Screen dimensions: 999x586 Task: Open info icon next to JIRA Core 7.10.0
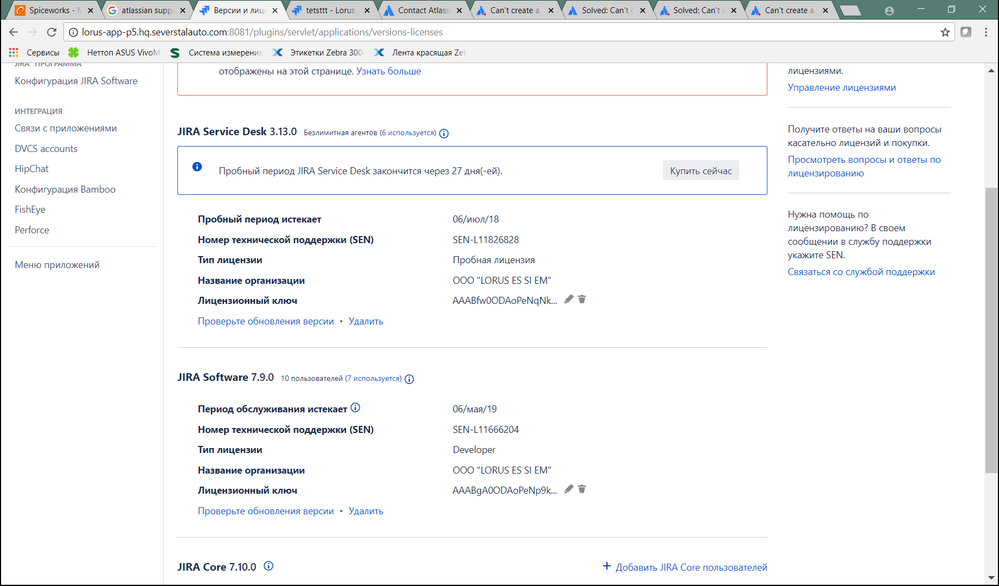(269, 566)
